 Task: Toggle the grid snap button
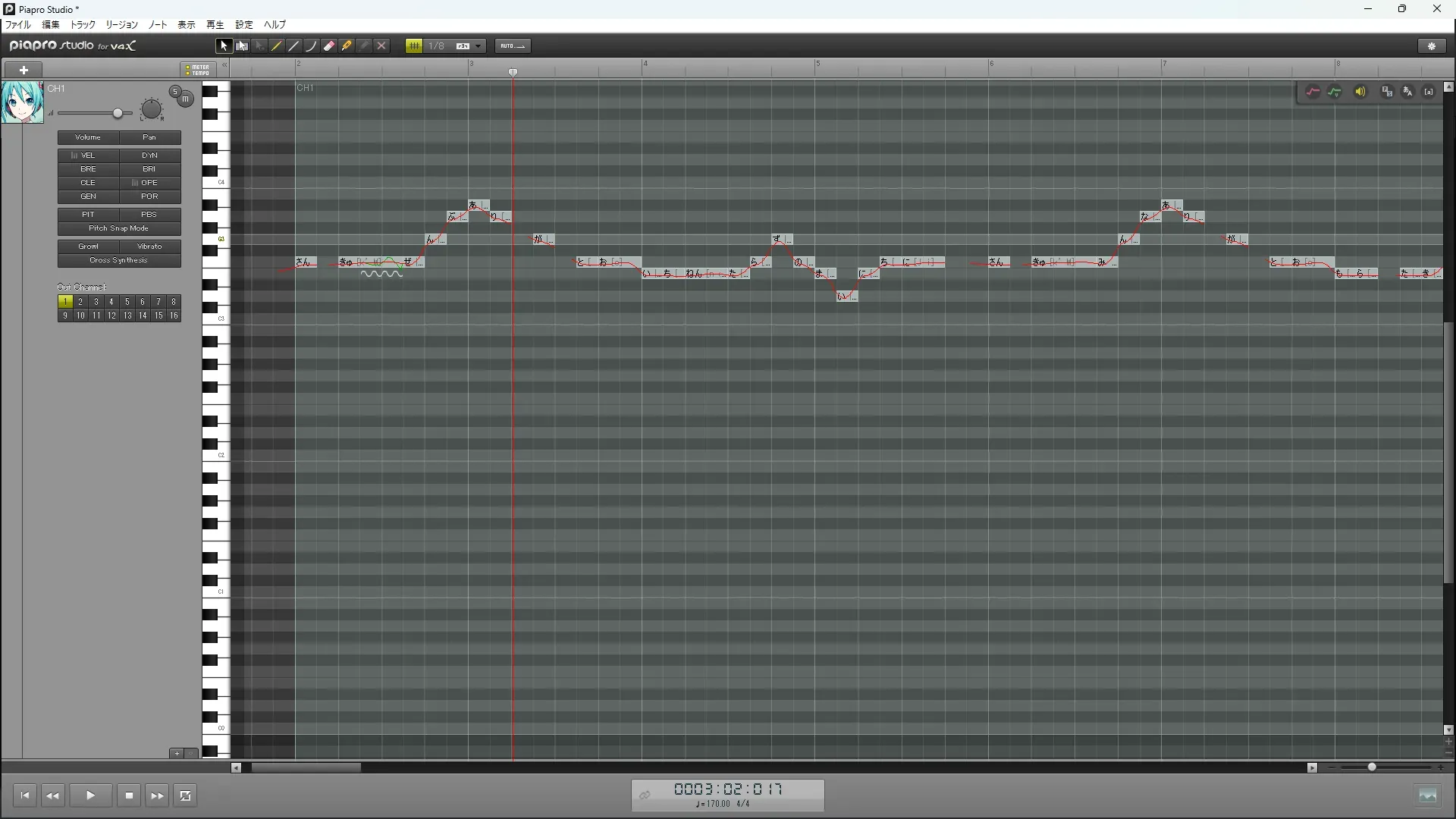pos(414,46)
